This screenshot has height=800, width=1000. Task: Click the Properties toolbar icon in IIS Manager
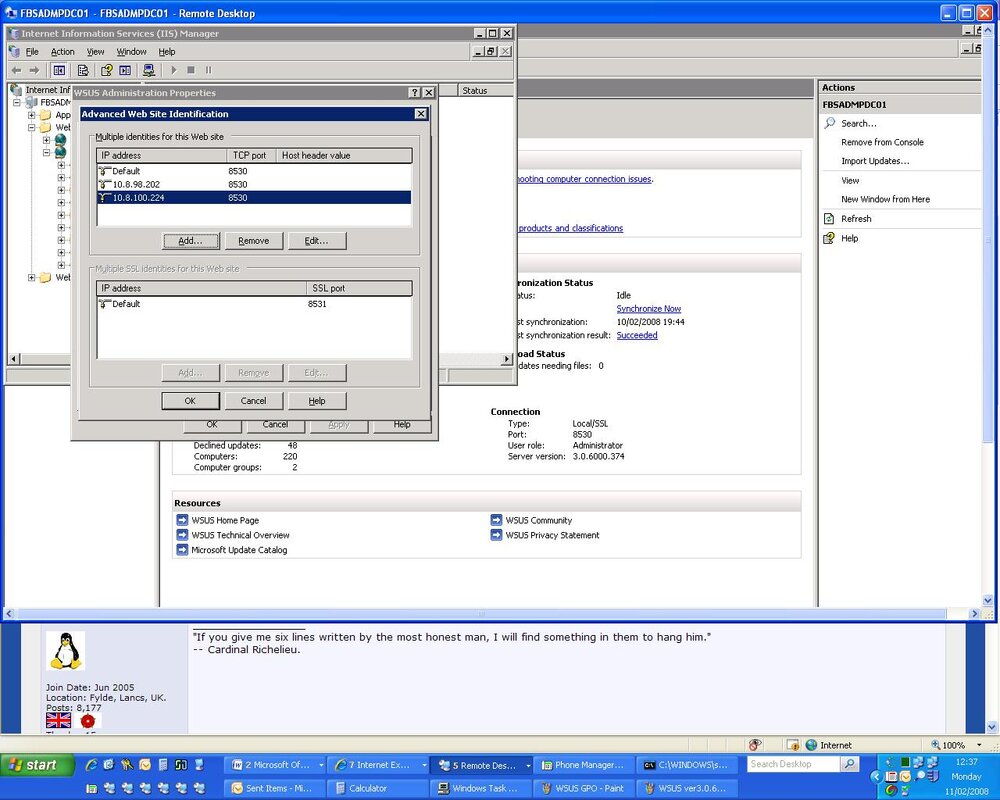(83, 70)
